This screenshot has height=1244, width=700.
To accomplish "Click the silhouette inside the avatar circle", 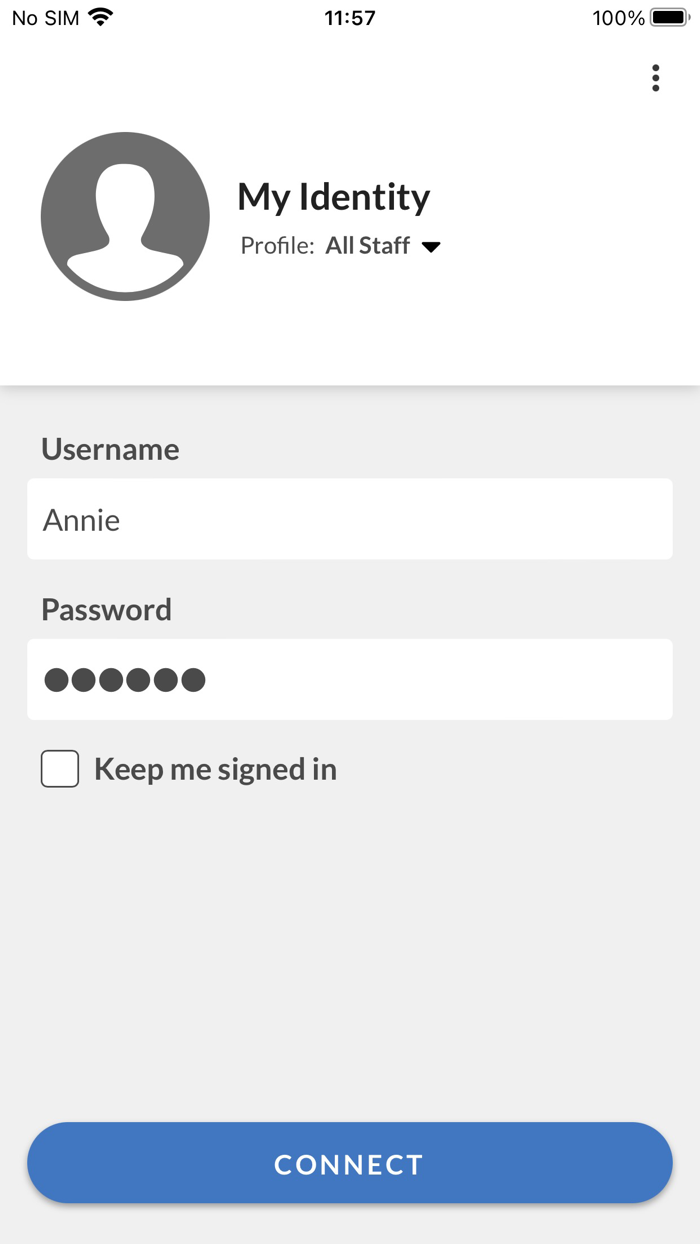I will coord(125,215).
